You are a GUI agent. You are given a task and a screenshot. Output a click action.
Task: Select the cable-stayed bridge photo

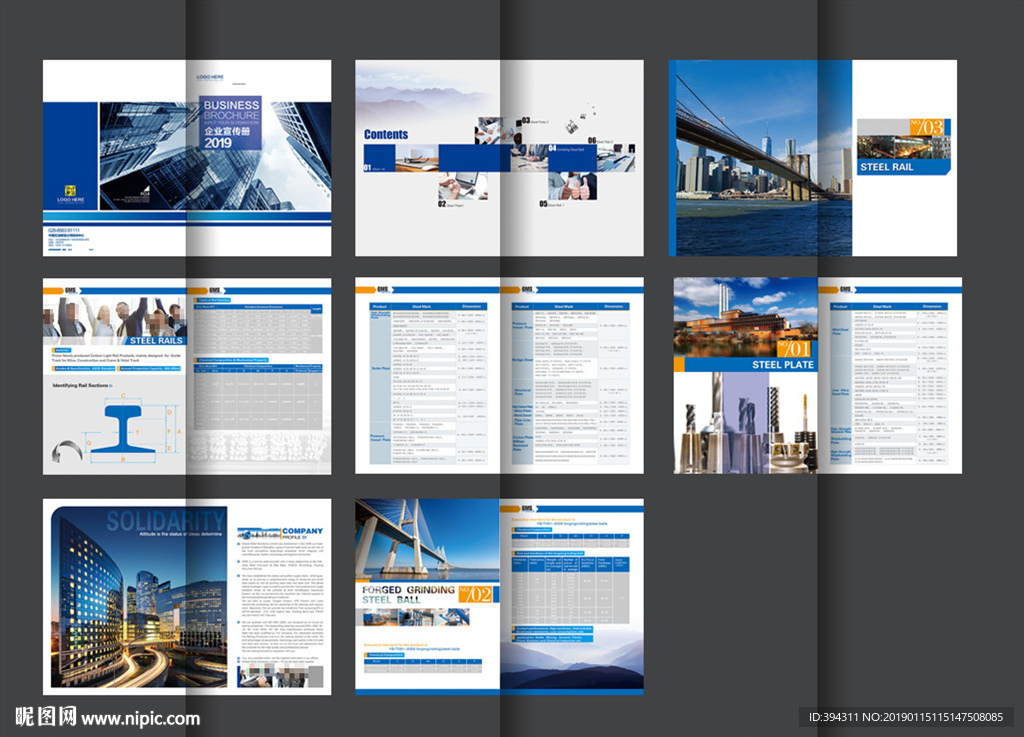coord(427,540)
